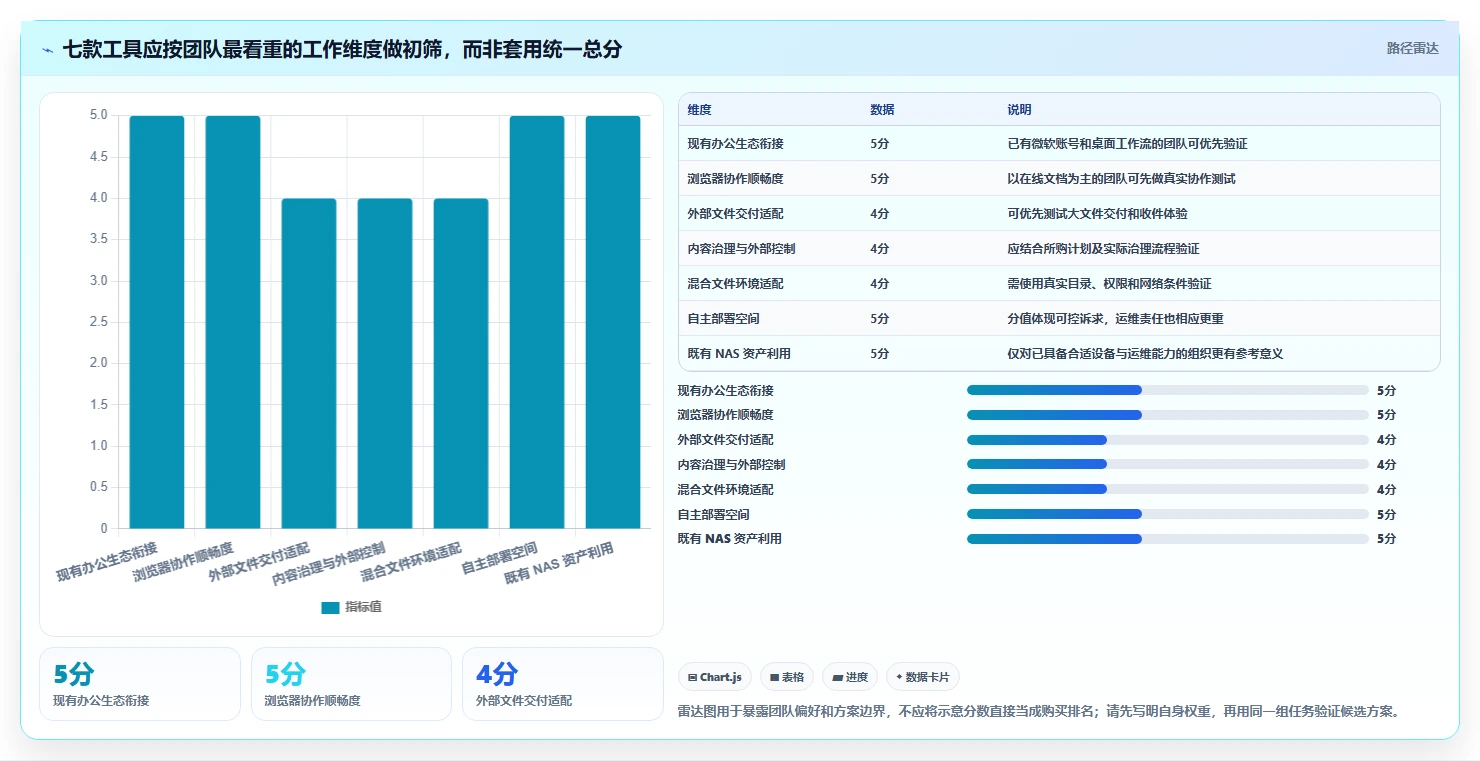The image size is (1480, 761).
Task: Click the 4.5 y-axis tick label
Action: coord(98,157)
